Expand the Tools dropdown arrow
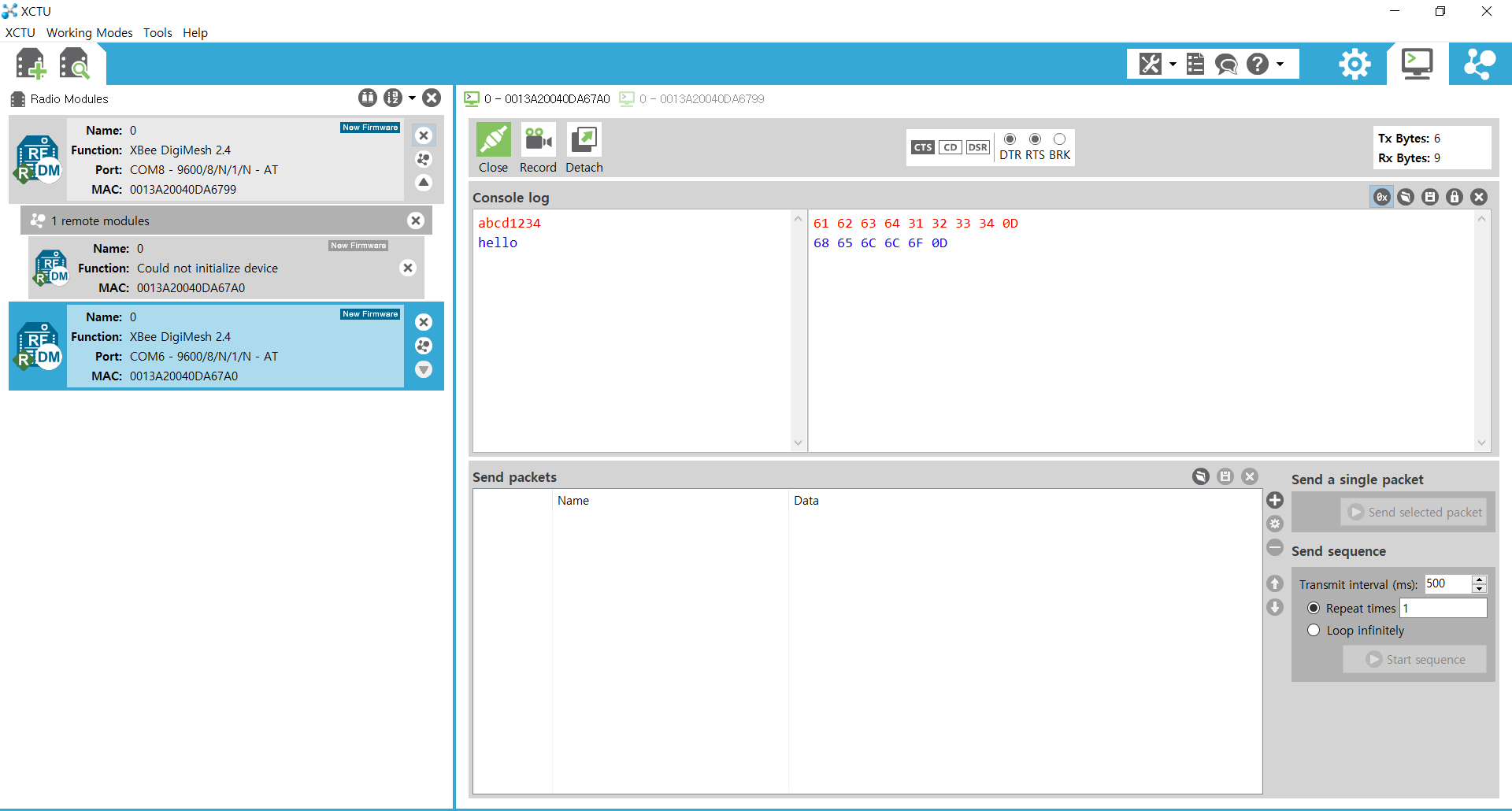Image resolution: width=1512 pixels, height=811 pixels. point(1173,65)
